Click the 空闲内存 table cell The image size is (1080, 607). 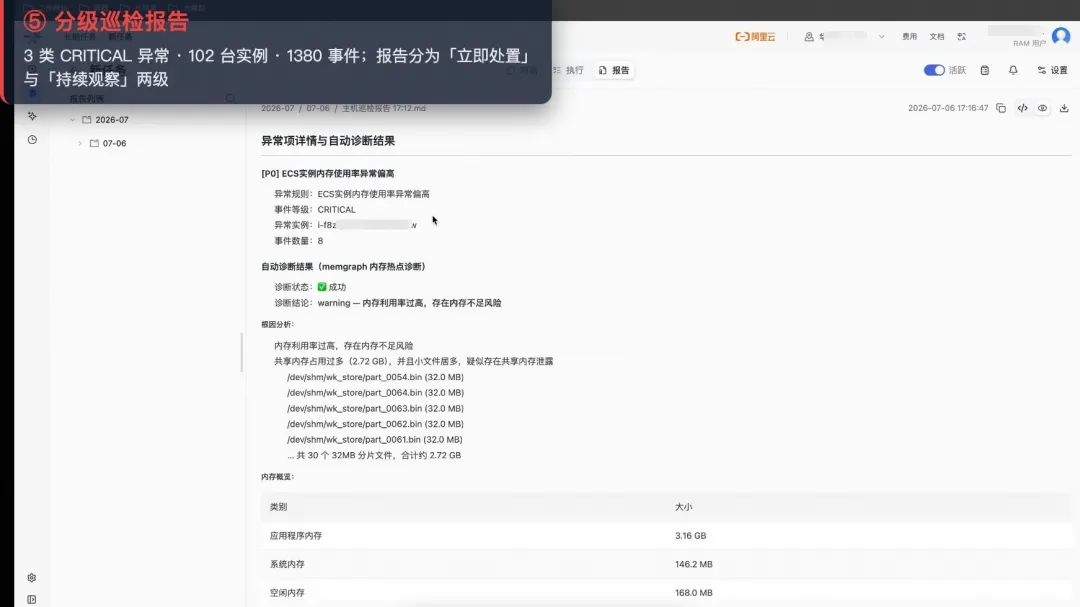[x=287, y=593]
